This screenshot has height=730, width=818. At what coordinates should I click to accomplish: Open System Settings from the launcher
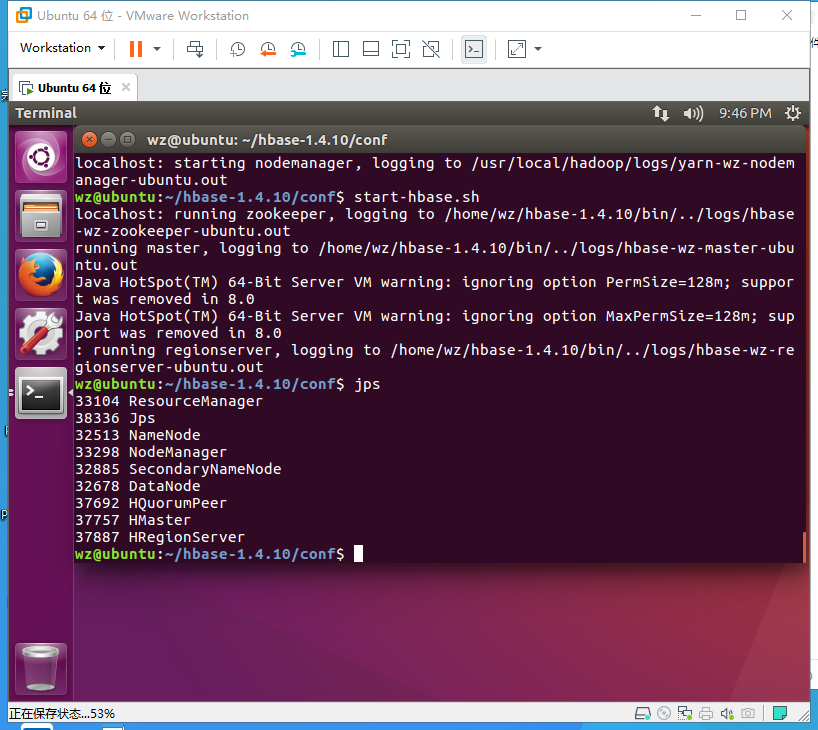point(41,333)
